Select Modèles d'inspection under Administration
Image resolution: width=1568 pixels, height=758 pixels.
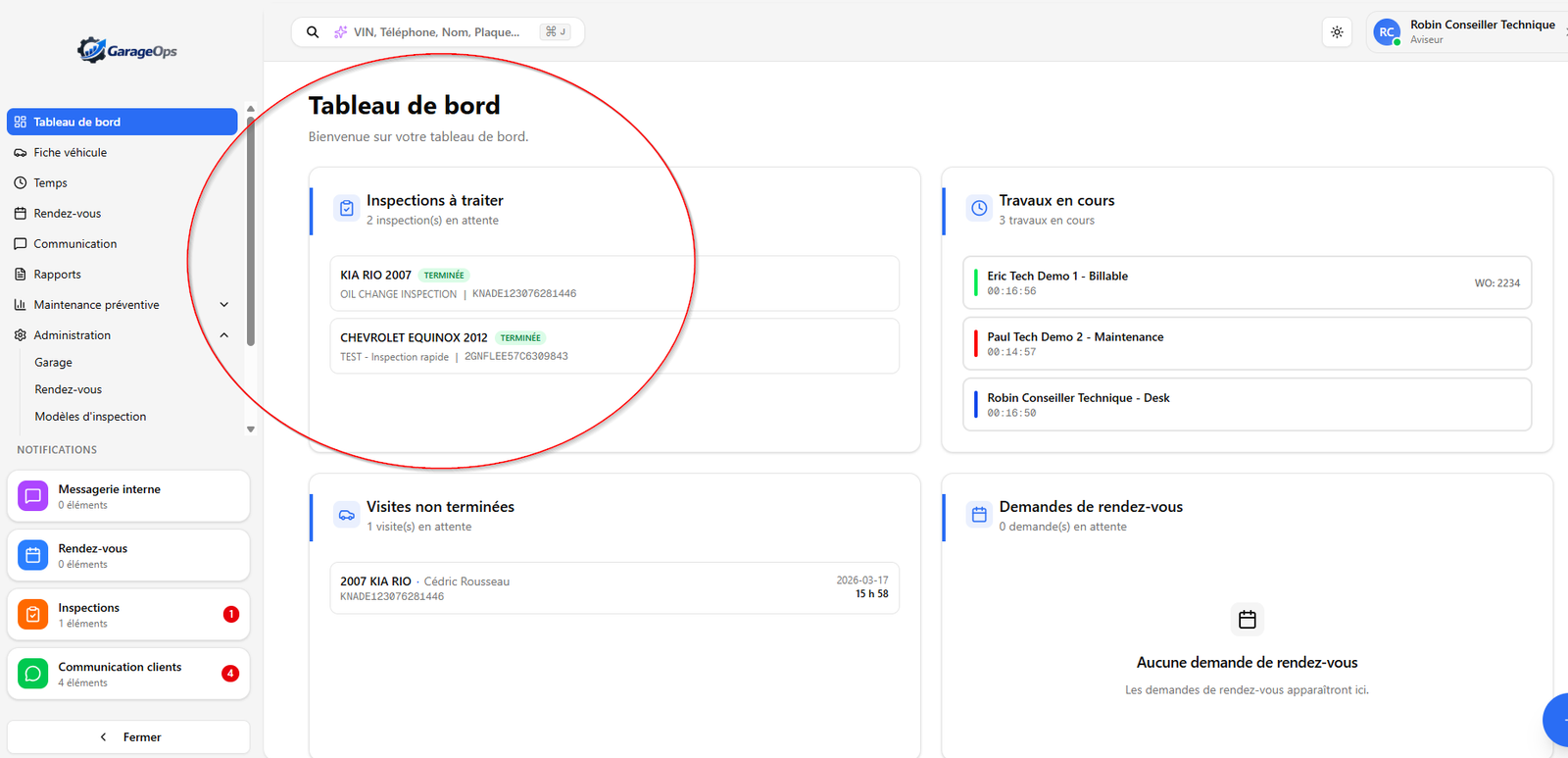pos(90,417)
